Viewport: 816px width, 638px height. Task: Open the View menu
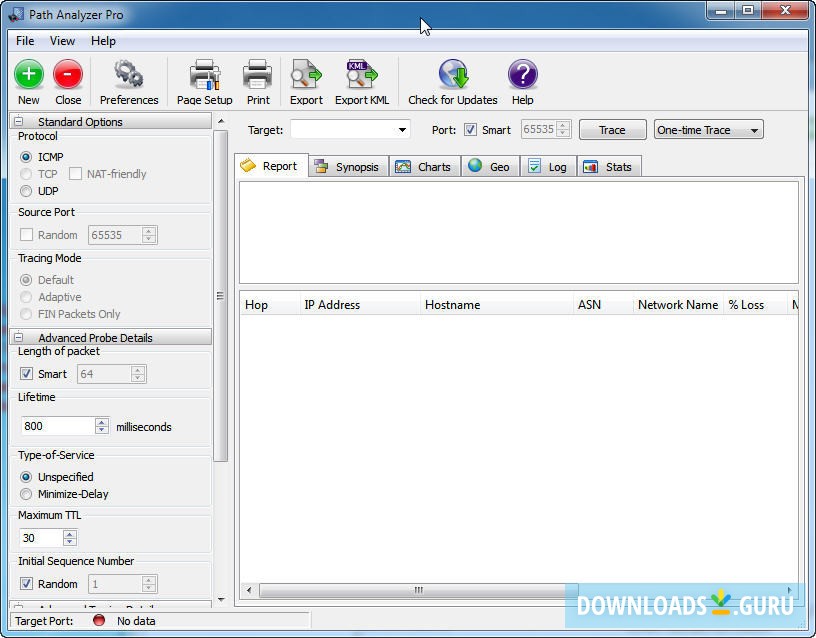62,41
